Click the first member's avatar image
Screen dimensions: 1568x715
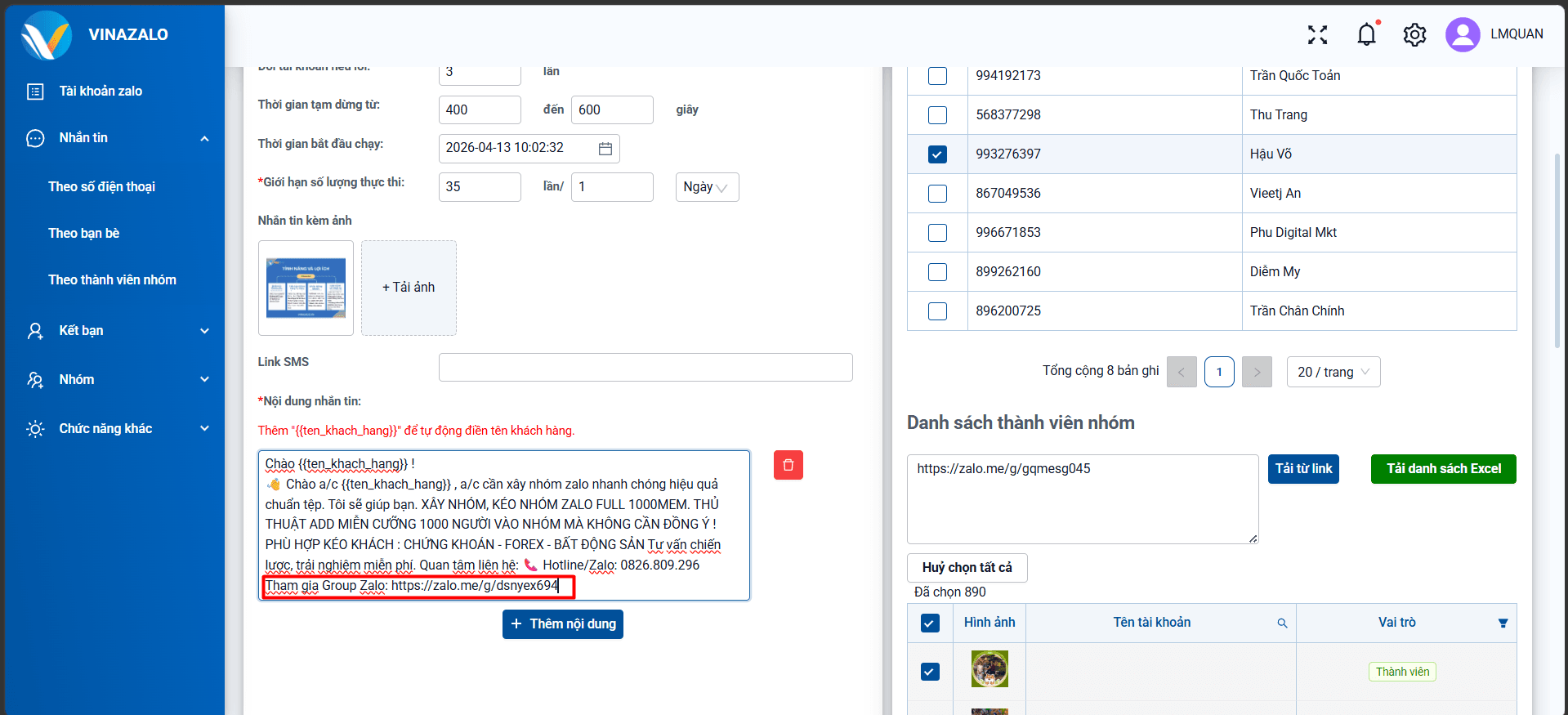(989, 669)
